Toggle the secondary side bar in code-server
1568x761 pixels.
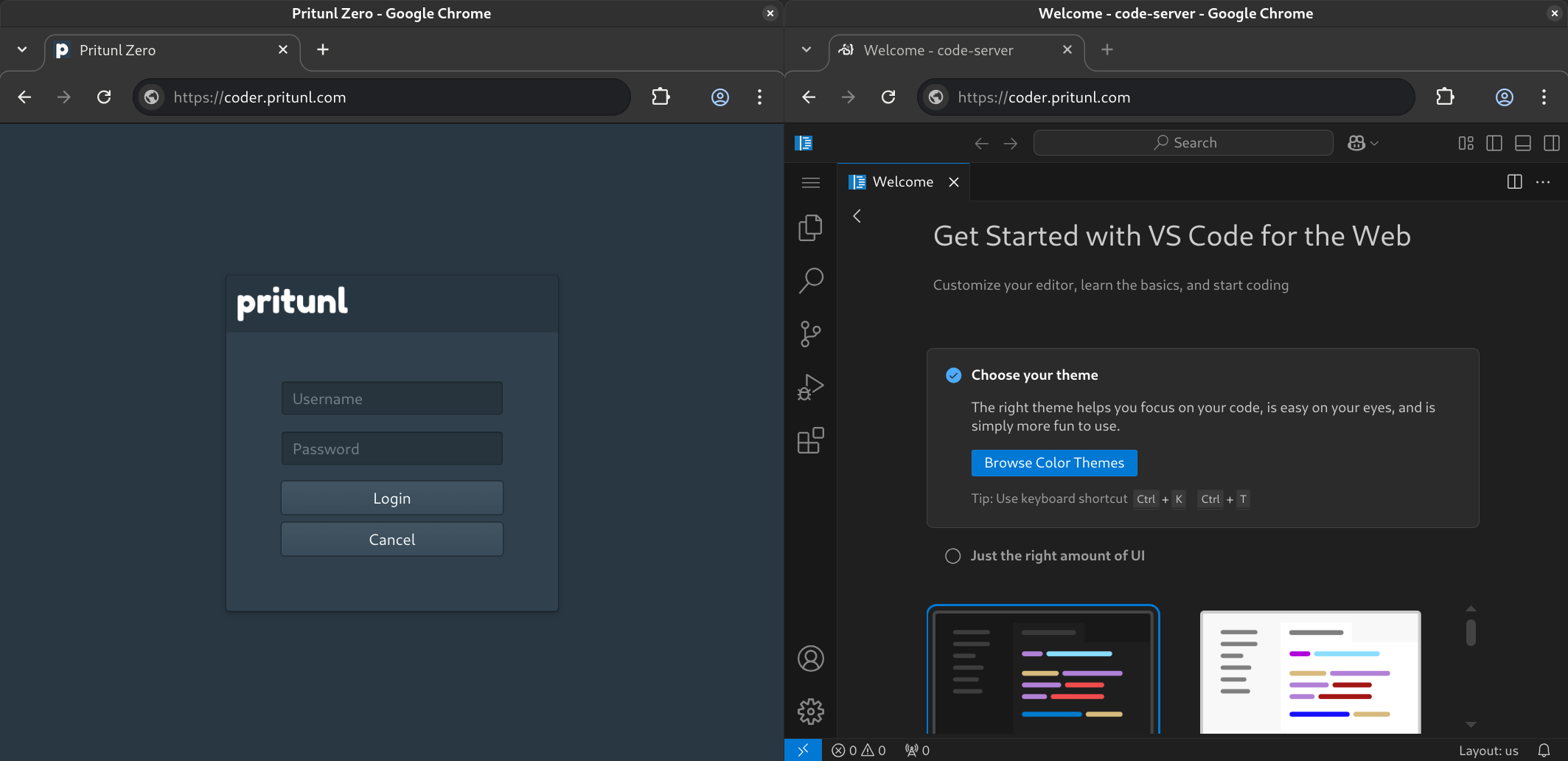(x=1552, y=143)
